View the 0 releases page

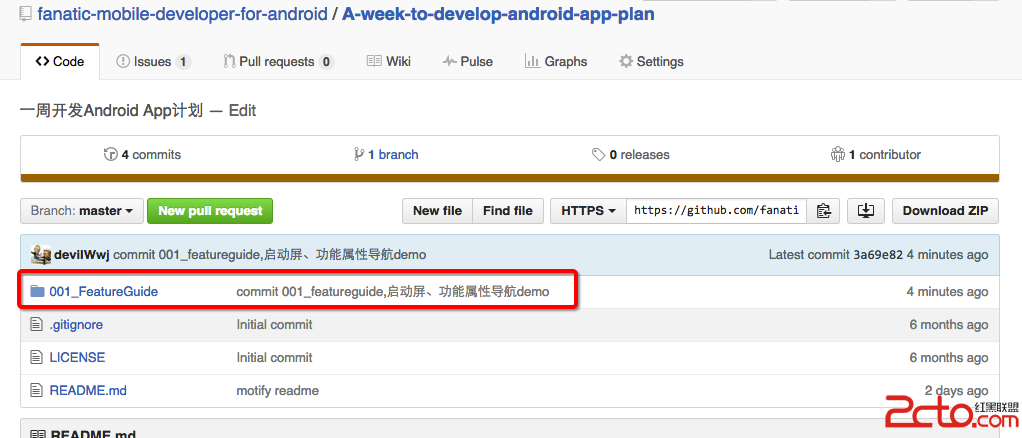click(x=630, y=154)
